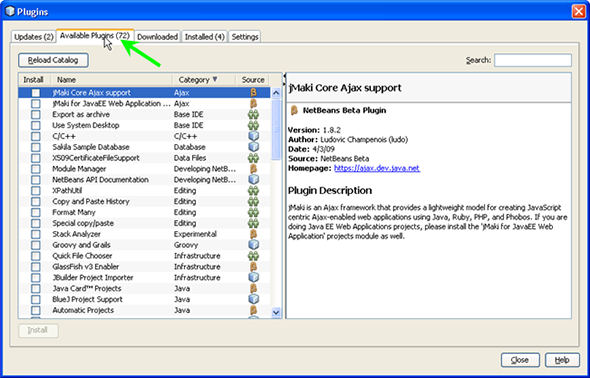Tick the BlueJ Project Support checkbox
Screen dimensions: 590x378
(x=36, y=300)
